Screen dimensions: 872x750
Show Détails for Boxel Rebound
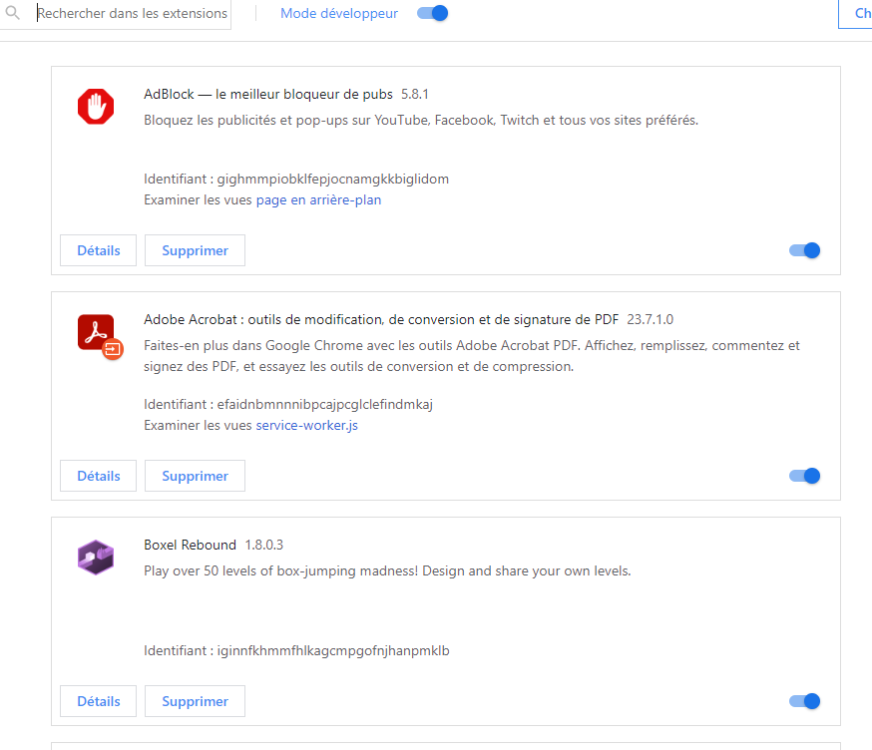(x=98, y=701)
